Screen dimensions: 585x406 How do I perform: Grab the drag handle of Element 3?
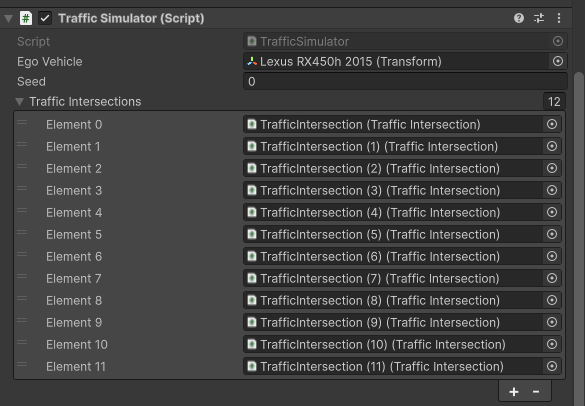[x=22, y=188]
